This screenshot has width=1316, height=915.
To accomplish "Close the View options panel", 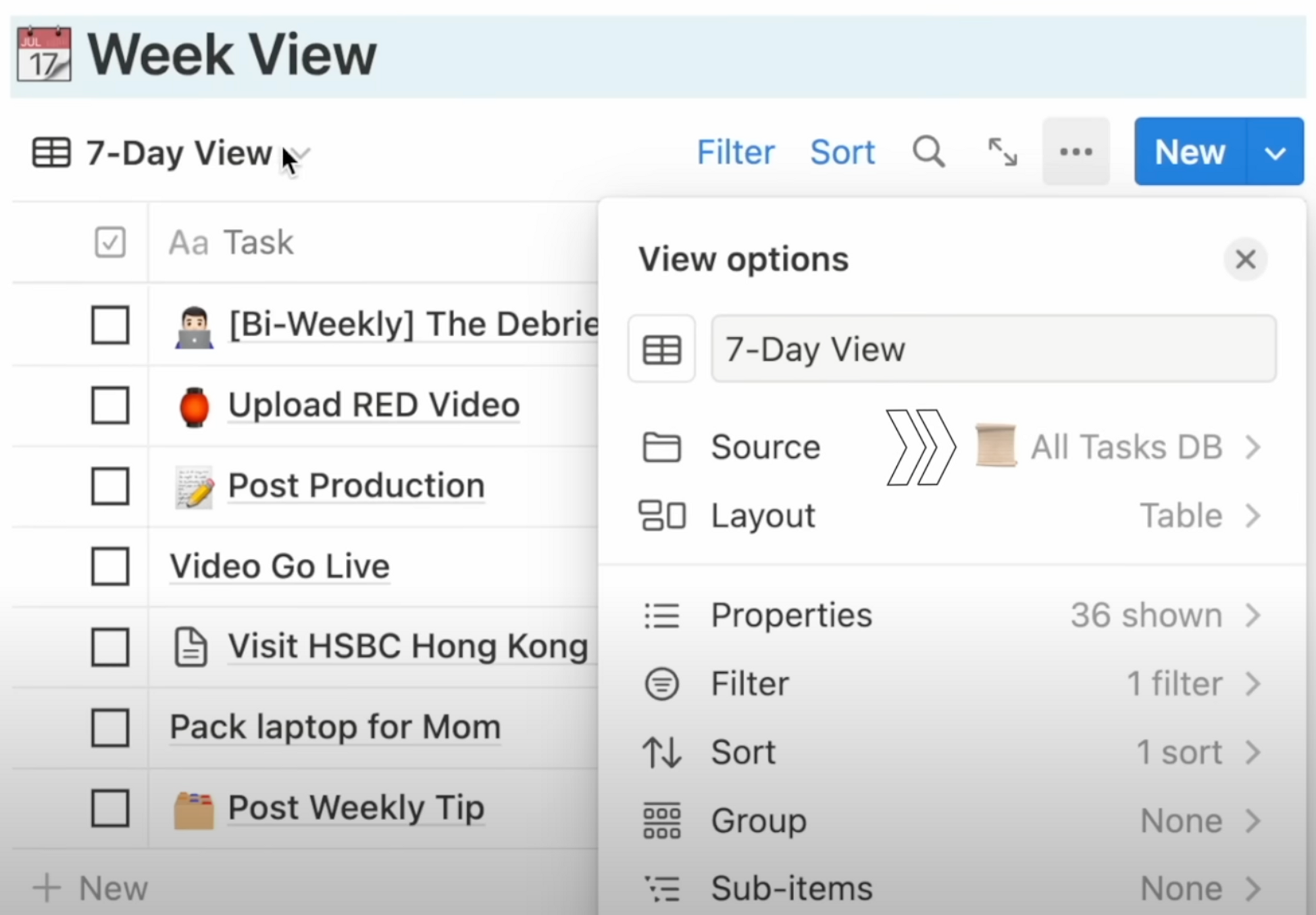I will [1245, 259].
